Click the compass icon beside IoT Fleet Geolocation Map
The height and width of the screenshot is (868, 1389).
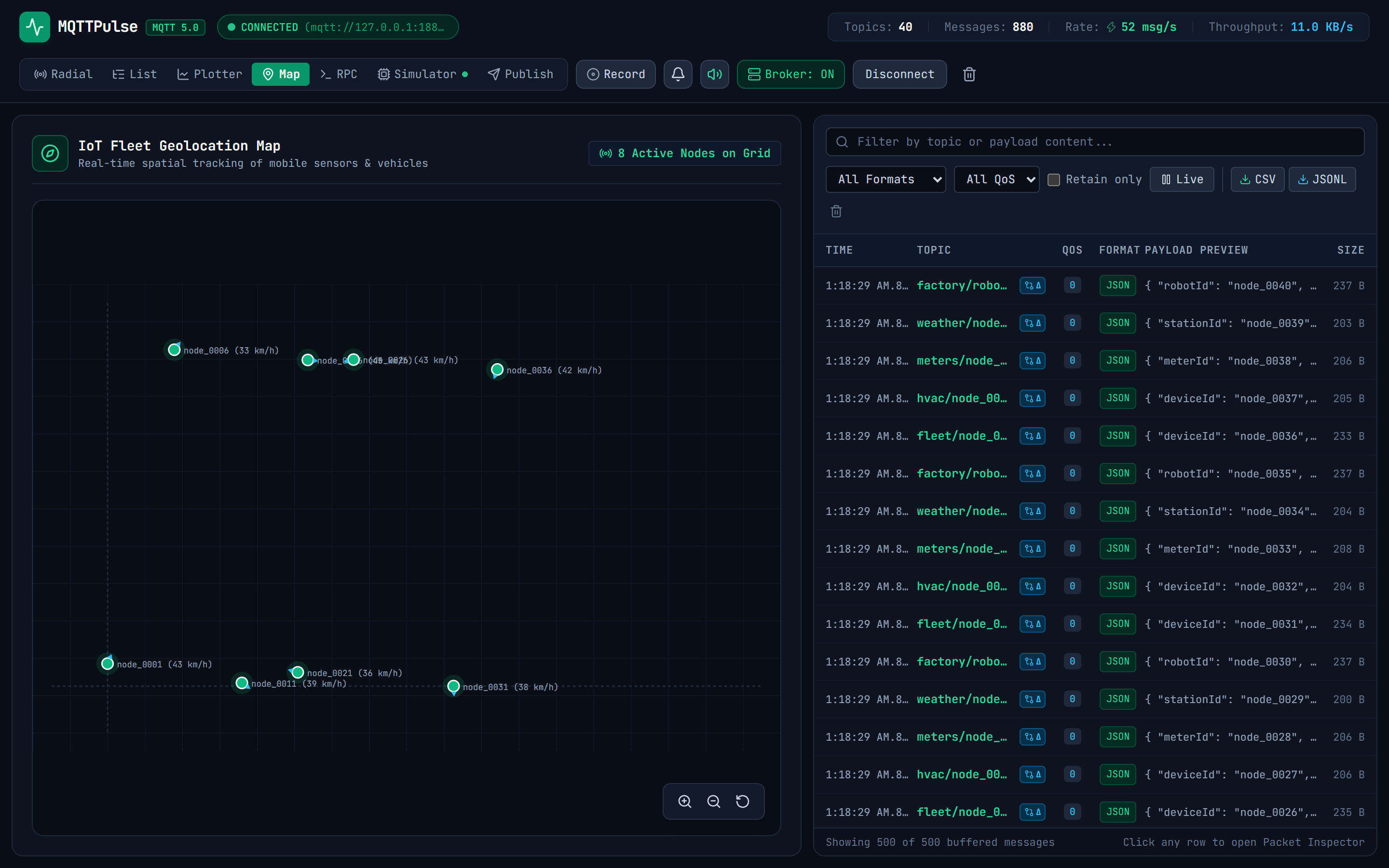click(x=50, y=153)
